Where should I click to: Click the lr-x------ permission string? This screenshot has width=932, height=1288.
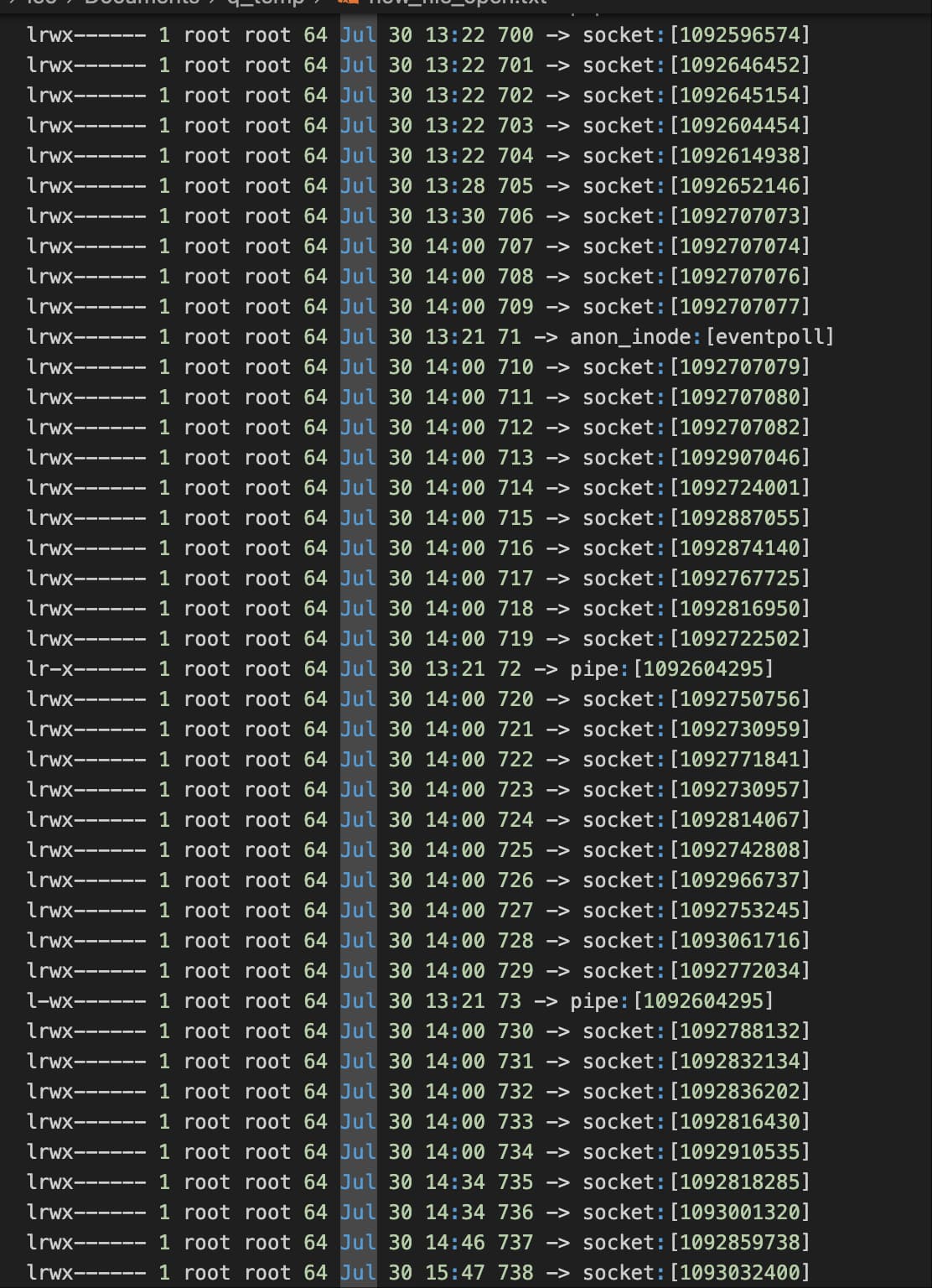[x=85, y=669]
